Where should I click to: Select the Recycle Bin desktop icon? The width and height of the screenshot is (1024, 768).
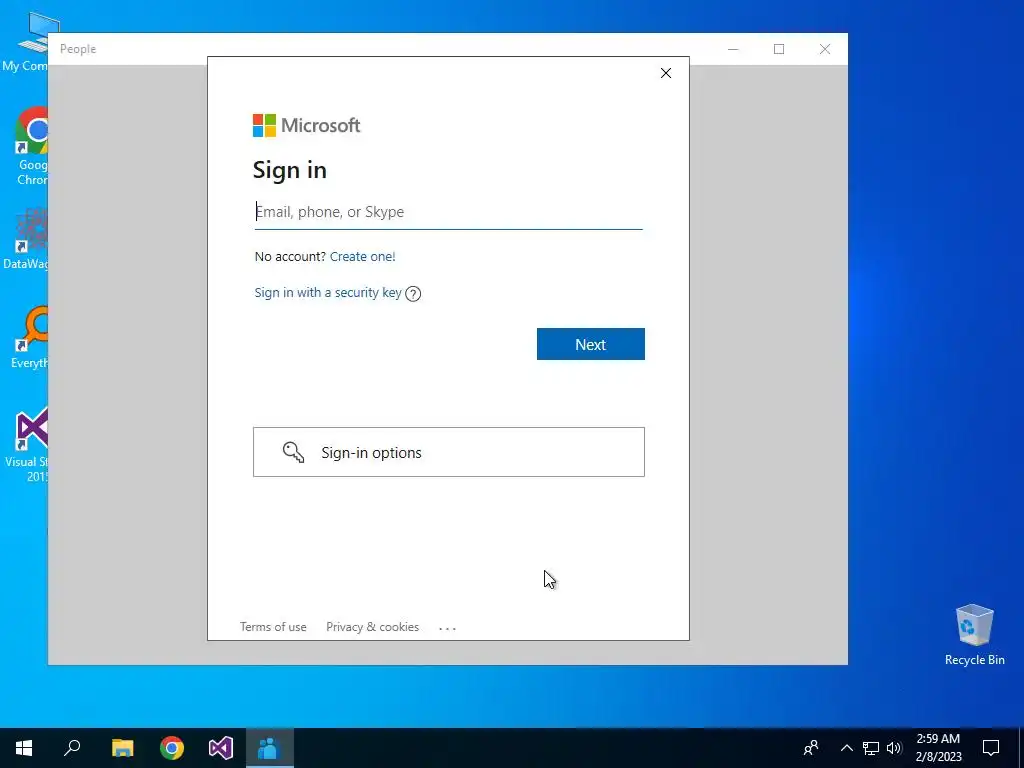(974, 635)
